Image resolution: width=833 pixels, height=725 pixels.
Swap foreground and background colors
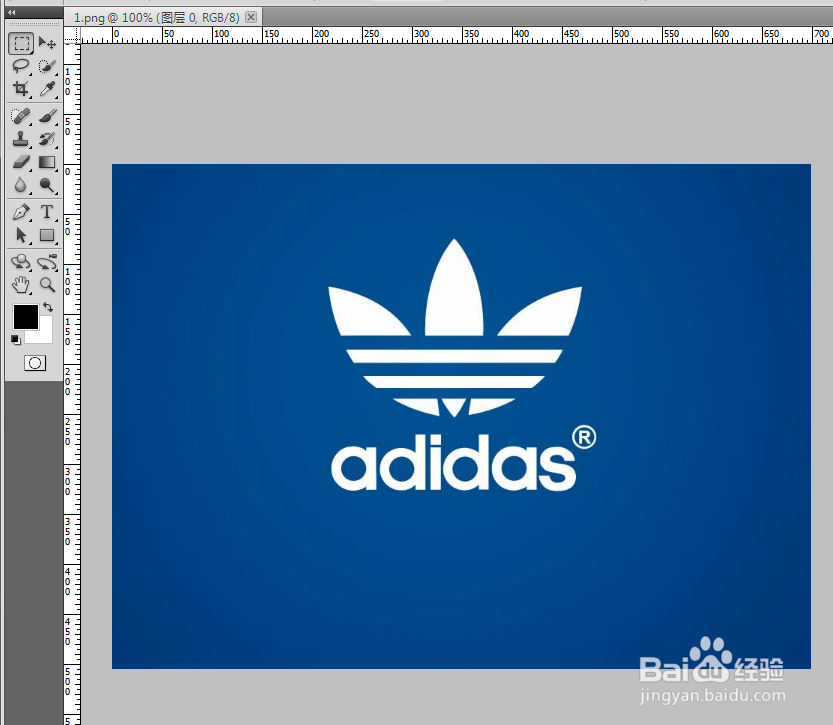(x=48, y=307)
